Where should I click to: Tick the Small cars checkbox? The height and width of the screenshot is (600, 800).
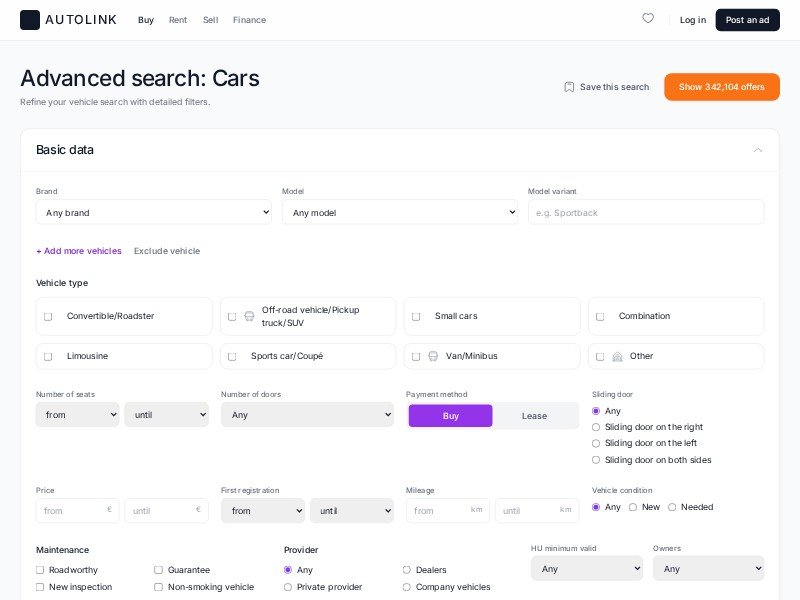coord(416,316)
